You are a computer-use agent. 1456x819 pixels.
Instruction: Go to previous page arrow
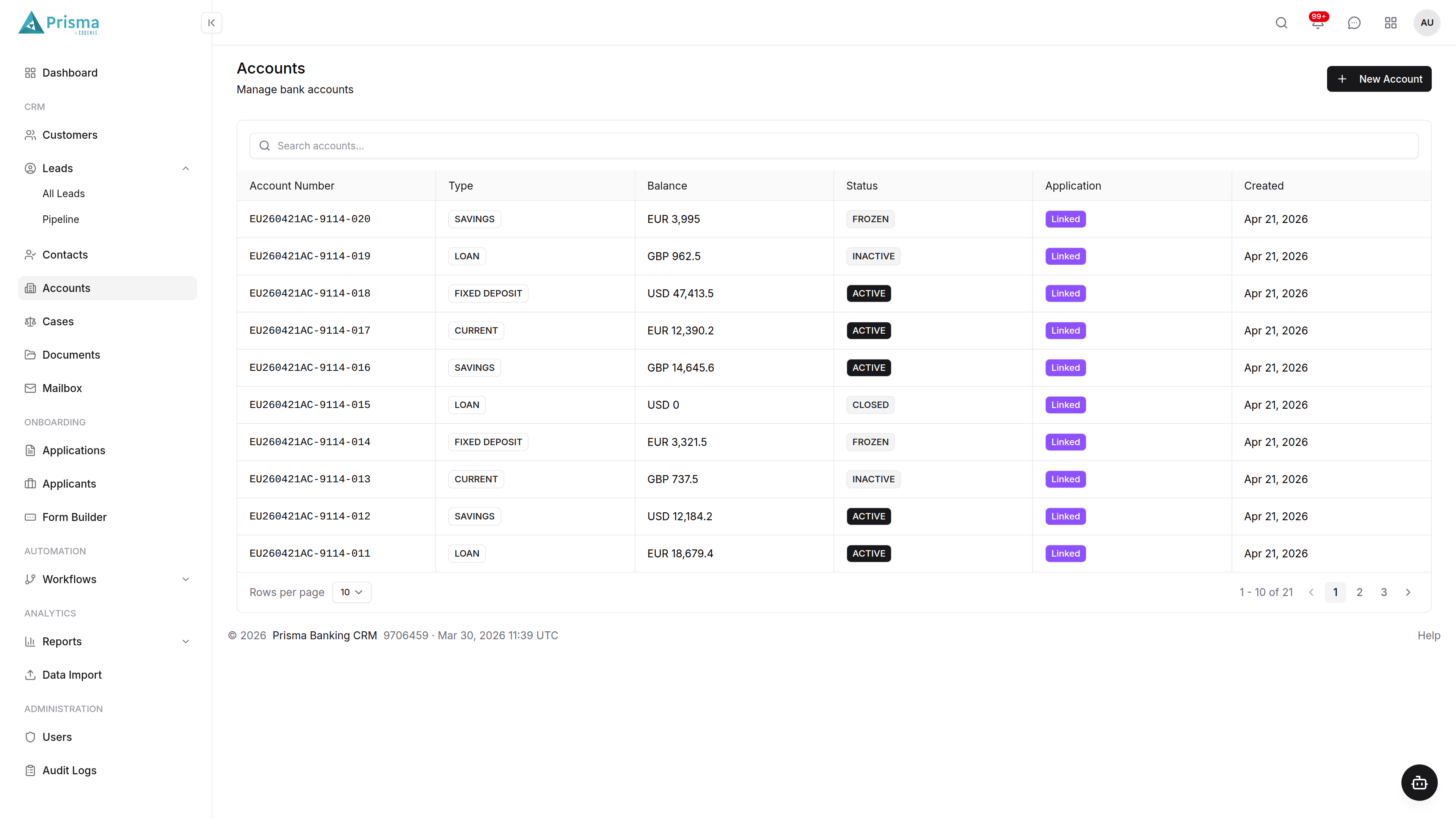[1311, 592]
